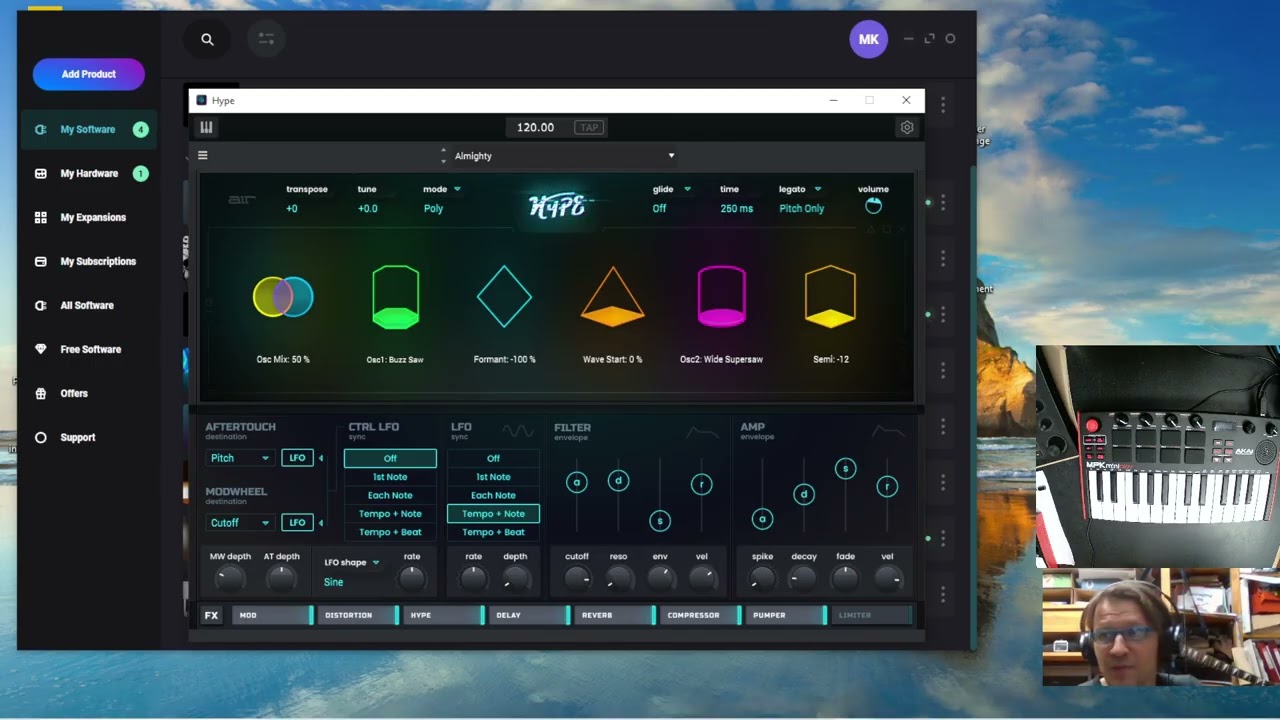Click the LFO sine waveform icon
This screenshot has height=720, width=1280.
click(x=518, y=431)
